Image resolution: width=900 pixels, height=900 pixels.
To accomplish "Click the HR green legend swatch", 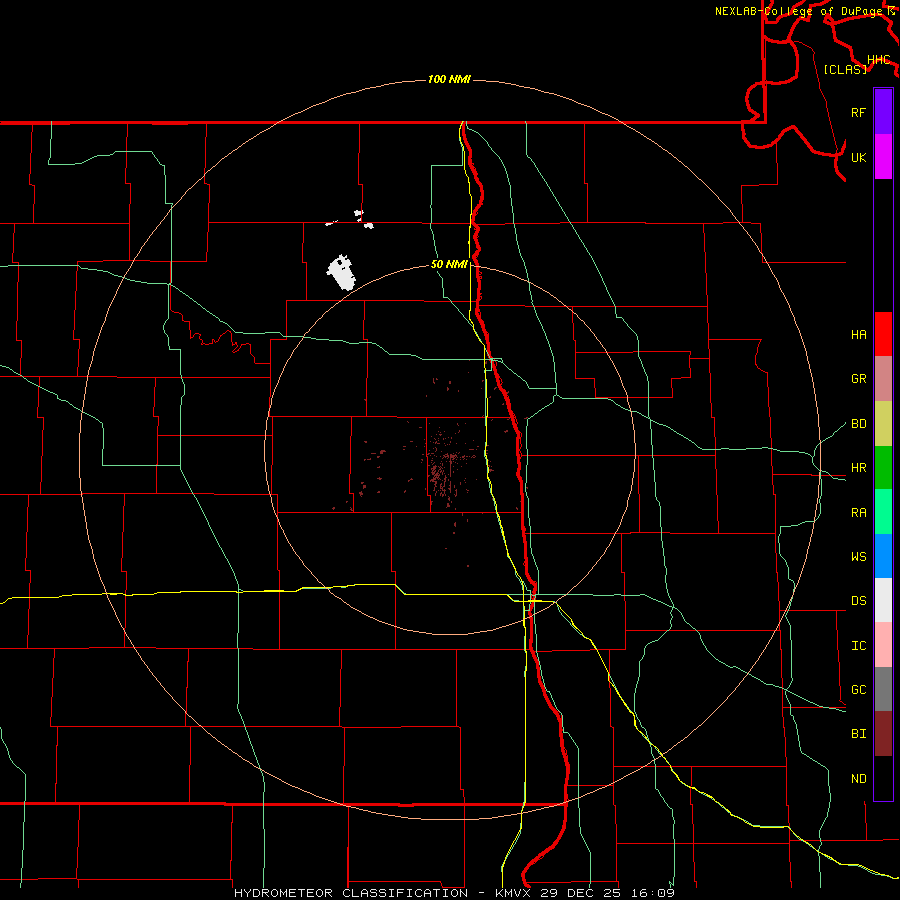I will (883, 468).
